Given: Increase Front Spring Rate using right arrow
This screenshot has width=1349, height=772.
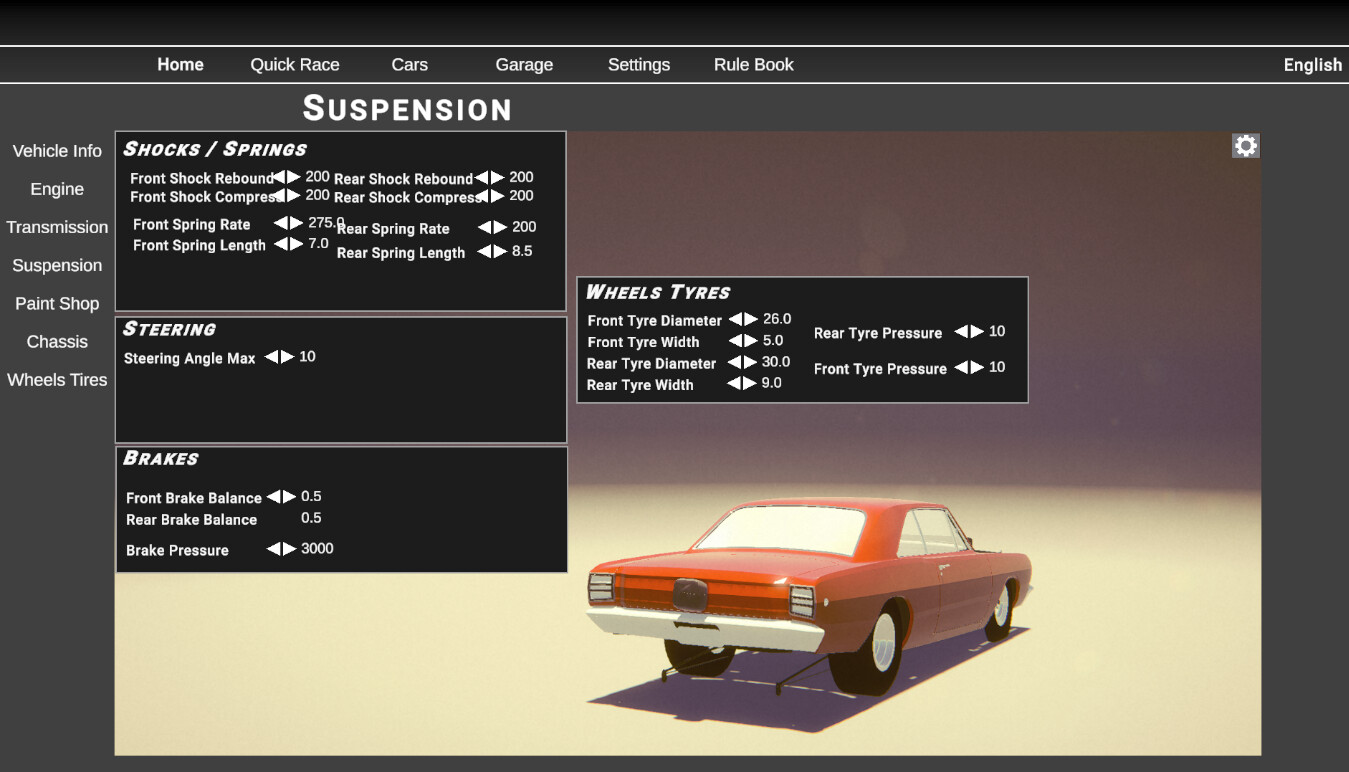Looking at the screenshot, I should coord(296,223).
